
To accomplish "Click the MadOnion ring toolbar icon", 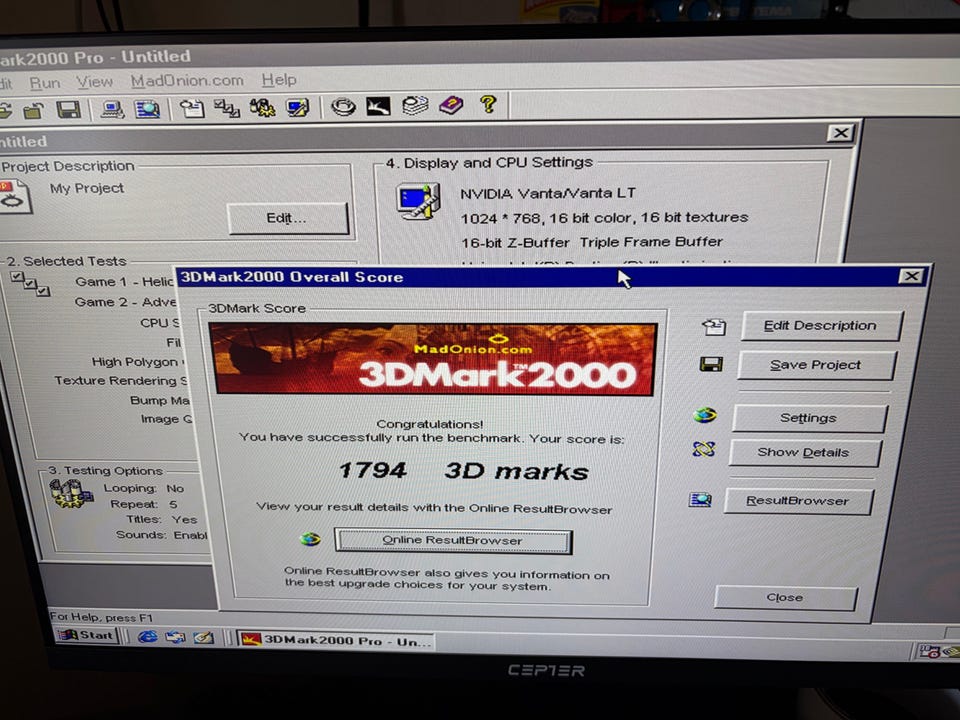I will click(343, 107).
